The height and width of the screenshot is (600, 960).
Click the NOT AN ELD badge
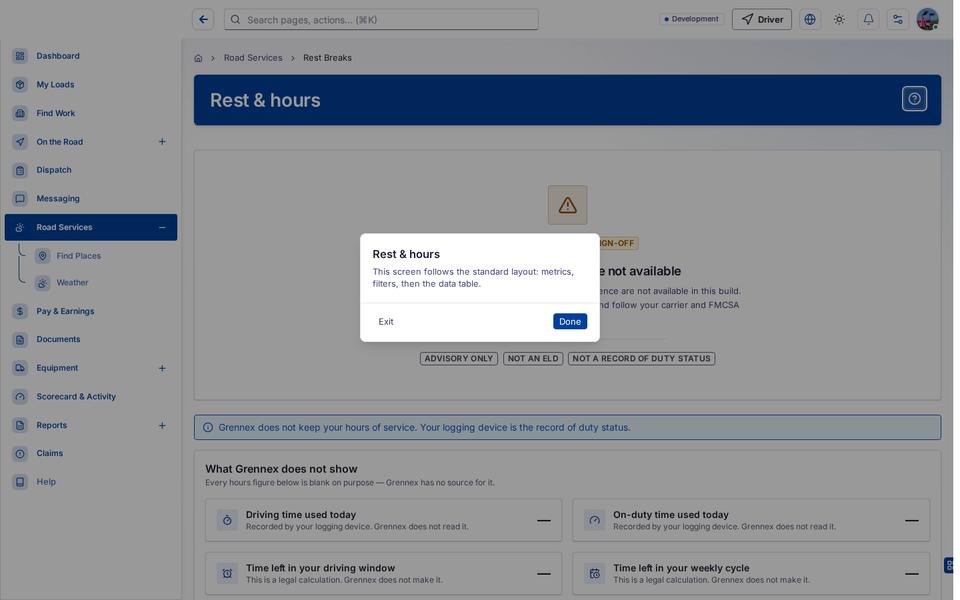point(533,359)
